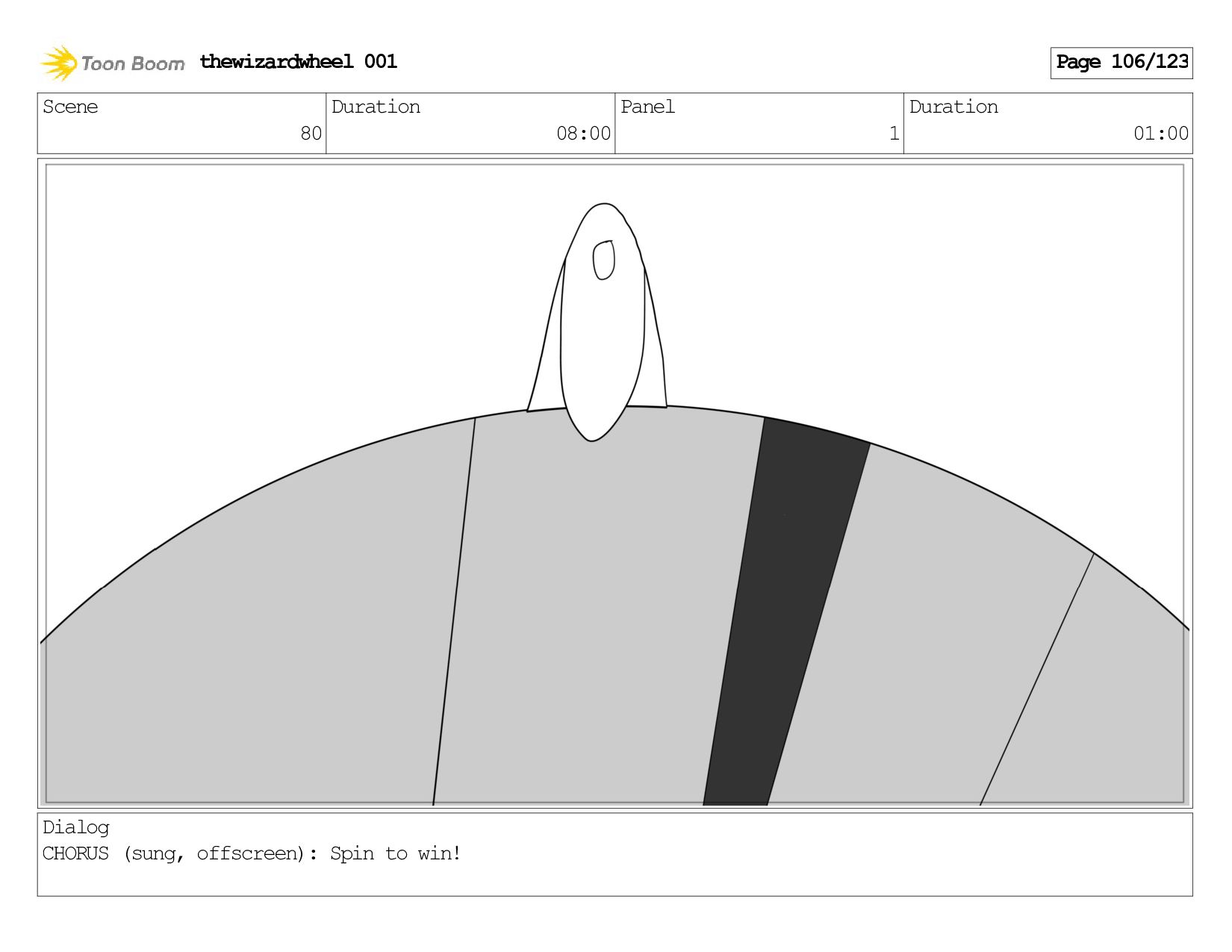Click the scene duration value '08:00'

[583, 134]
